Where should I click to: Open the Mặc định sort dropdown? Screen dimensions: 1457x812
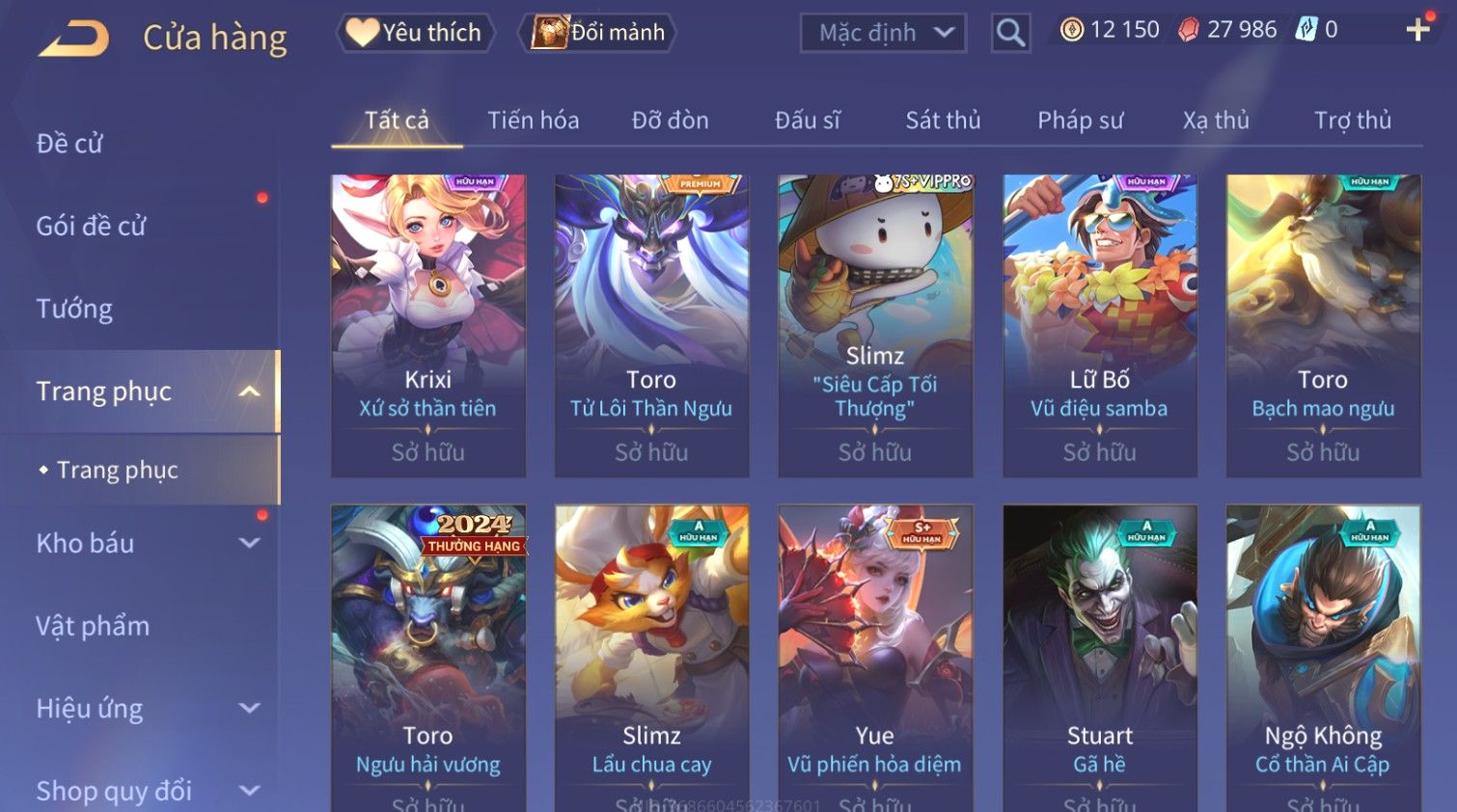[x=883, y=33]
